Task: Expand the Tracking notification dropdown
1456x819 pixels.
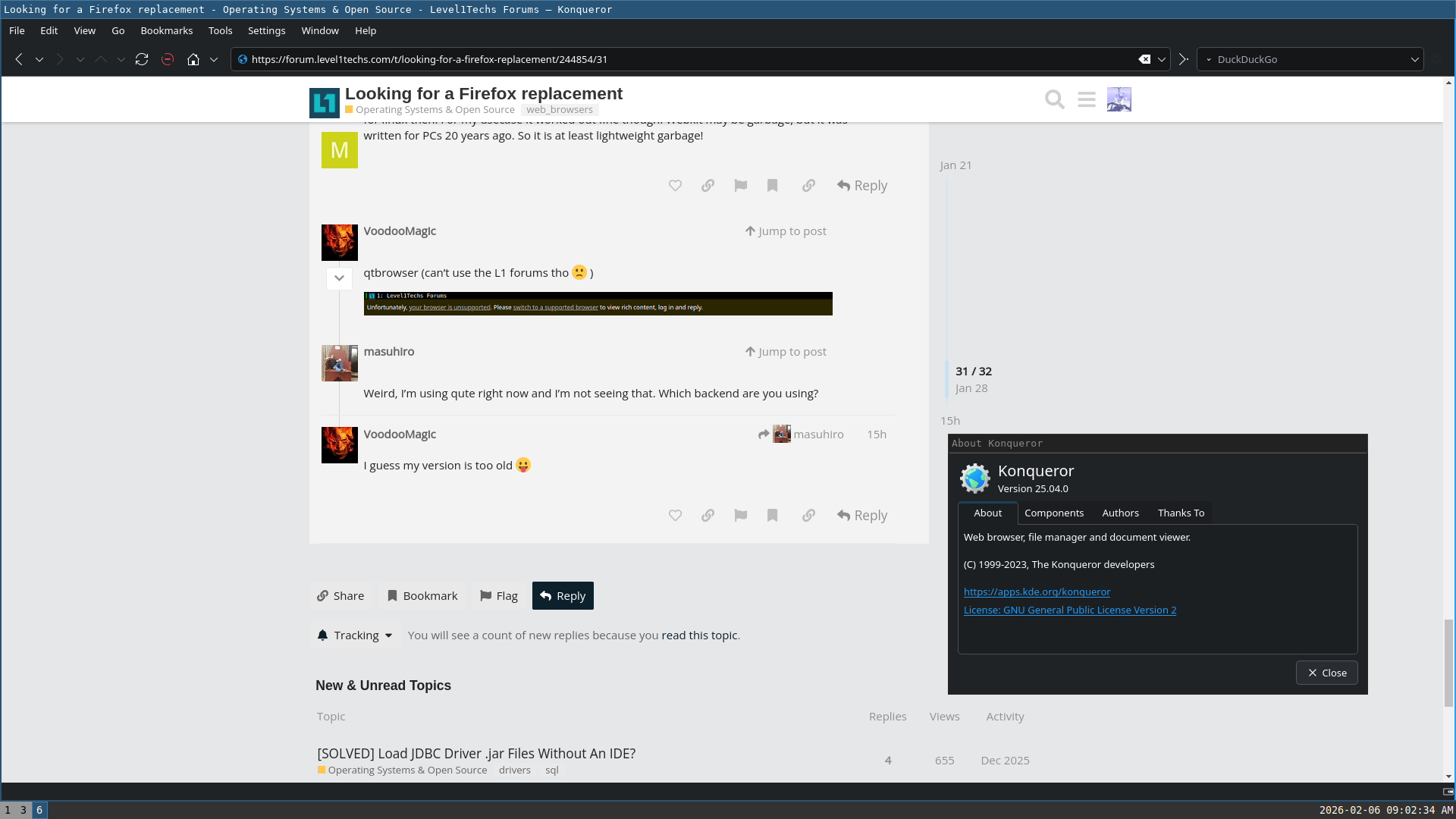Action: (x=355, y=635)
